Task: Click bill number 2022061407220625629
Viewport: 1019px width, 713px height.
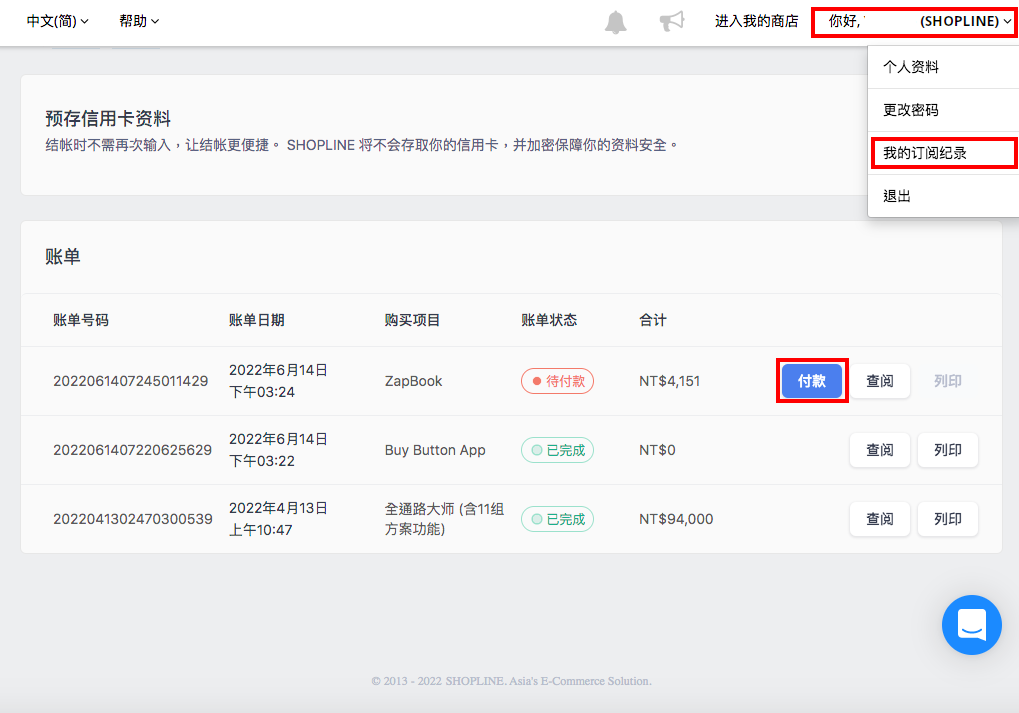Action: pos(133,450)
